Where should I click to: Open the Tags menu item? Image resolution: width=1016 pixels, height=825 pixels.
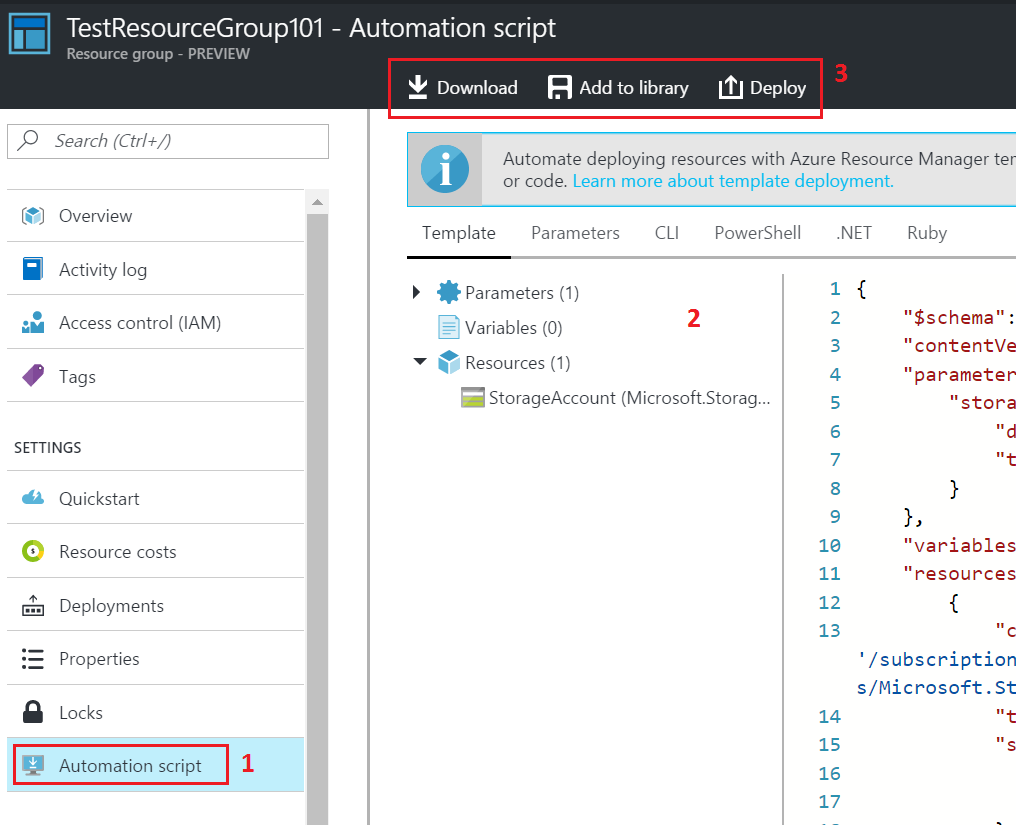[156, 376]
